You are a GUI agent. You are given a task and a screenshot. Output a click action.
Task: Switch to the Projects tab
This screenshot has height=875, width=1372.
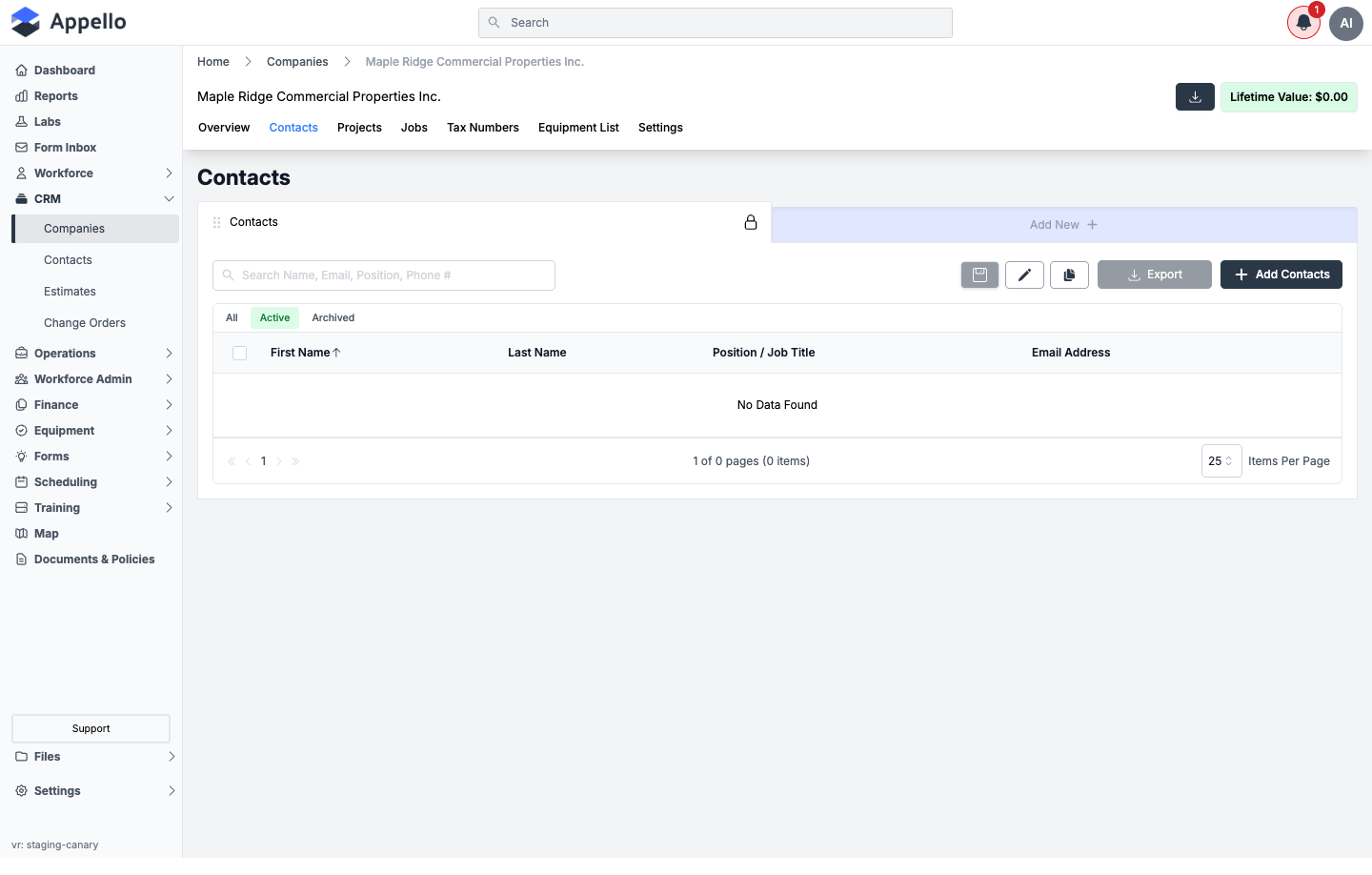point(359,128)
